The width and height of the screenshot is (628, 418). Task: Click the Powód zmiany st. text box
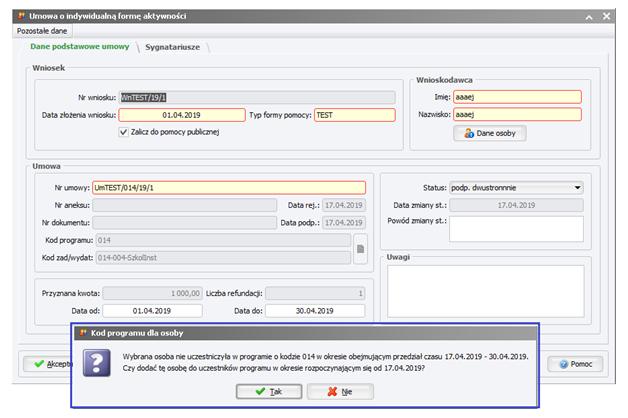click(516, 229)
